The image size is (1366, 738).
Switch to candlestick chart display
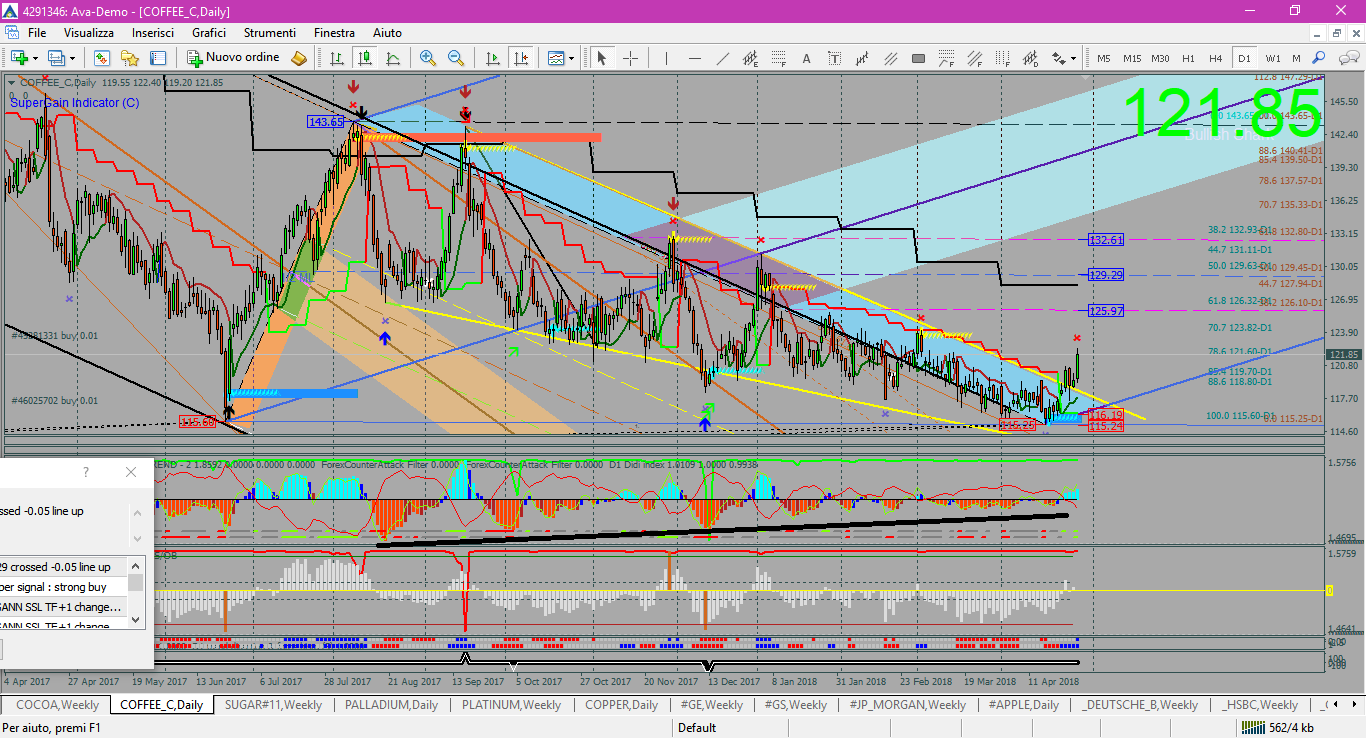pos(365,58)
